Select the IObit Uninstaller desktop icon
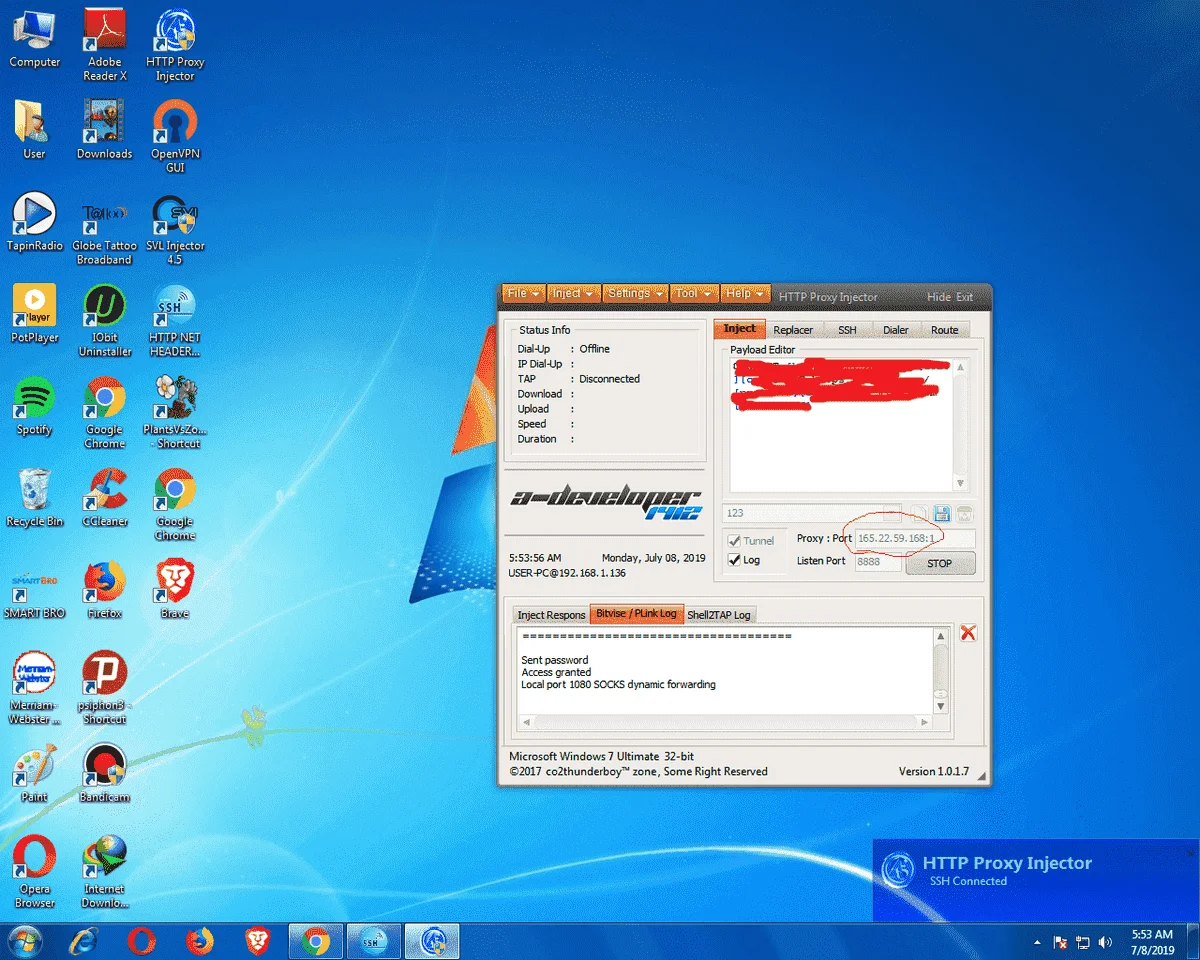1200x960 pixels. (105, 322)
